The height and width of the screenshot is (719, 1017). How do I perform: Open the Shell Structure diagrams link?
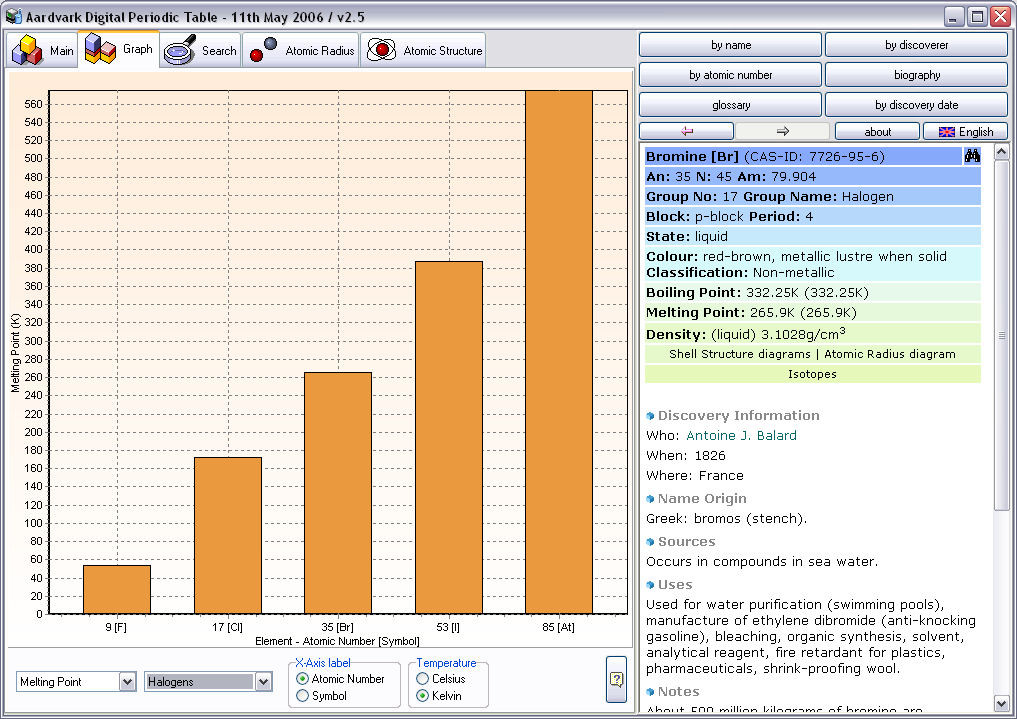(739, 354)
